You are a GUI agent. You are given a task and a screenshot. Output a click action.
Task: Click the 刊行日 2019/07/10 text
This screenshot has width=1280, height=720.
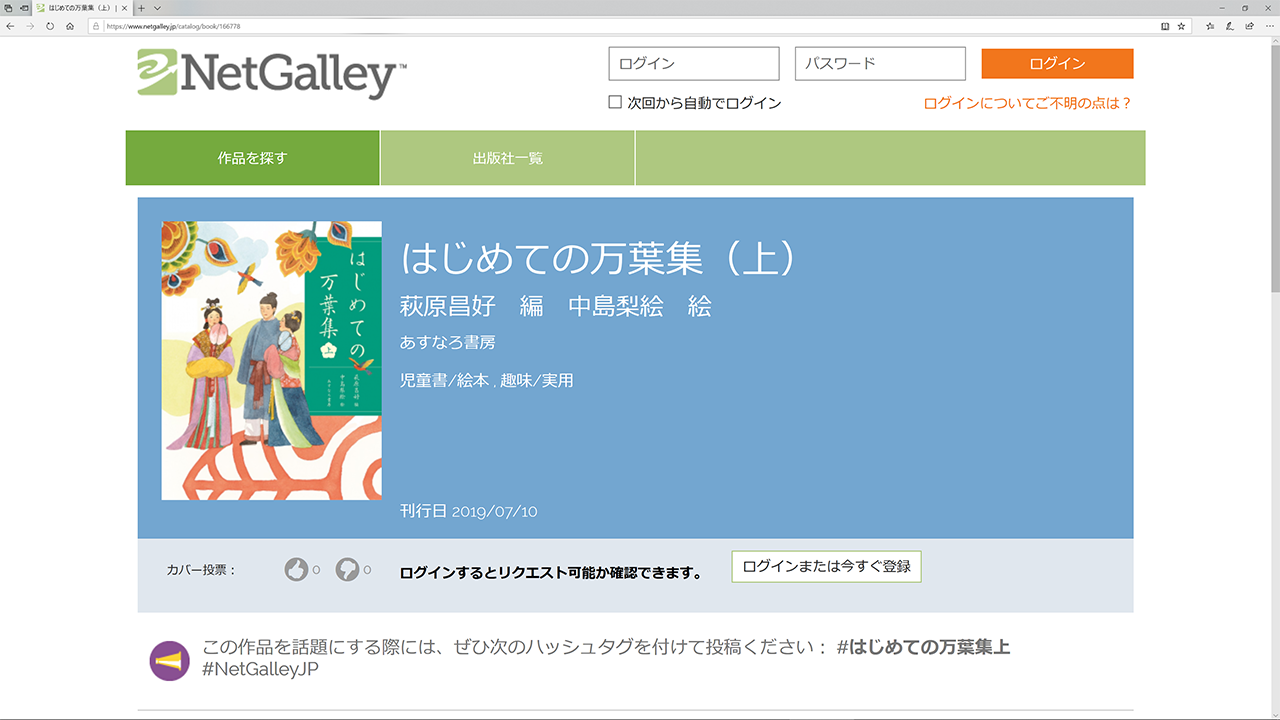(x=469, y=511)
